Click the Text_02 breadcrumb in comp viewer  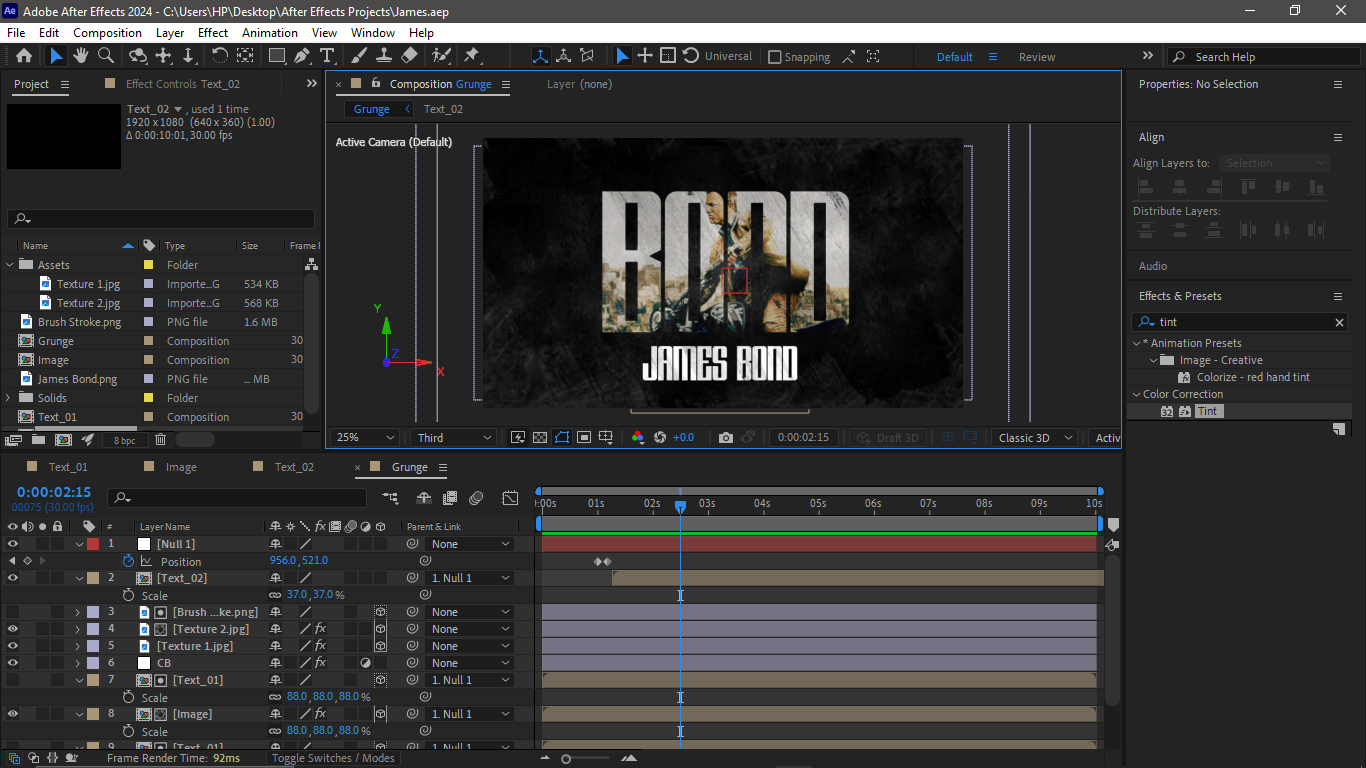(443, 109)
